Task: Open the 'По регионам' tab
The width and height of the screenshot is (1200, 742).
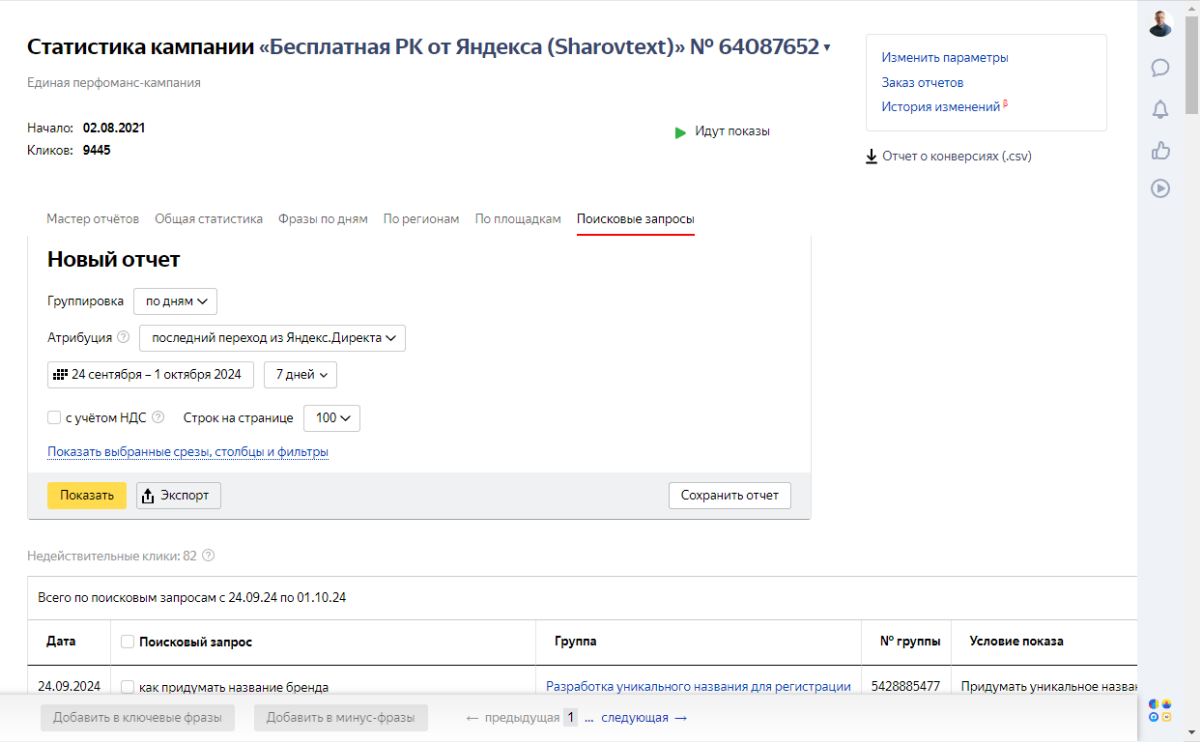Action: pos(421,219)
